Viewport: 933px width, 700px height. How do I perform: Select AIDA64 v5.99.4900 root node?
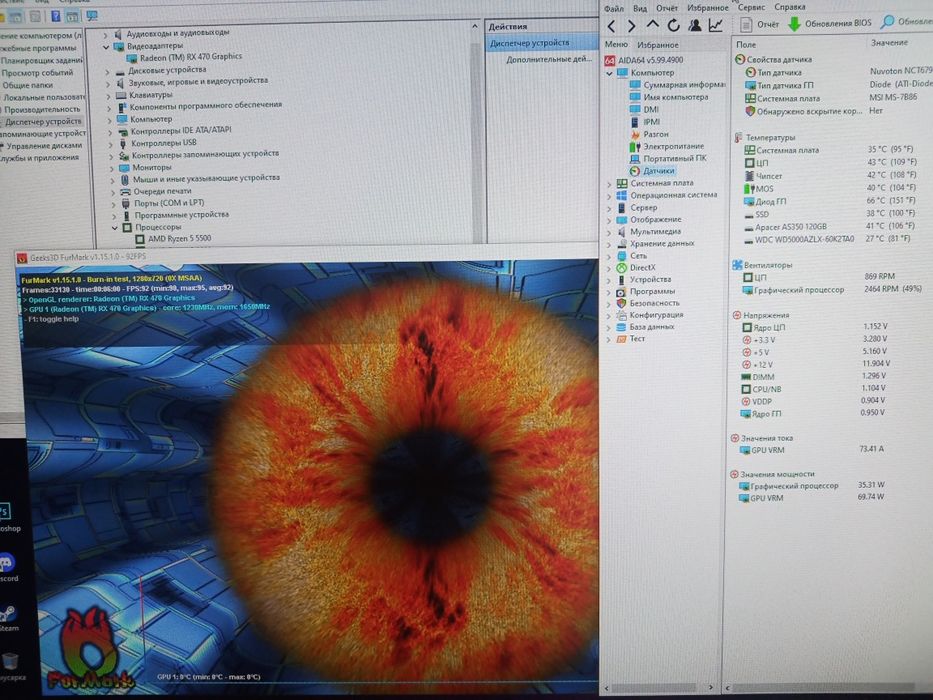click(644, 60)
